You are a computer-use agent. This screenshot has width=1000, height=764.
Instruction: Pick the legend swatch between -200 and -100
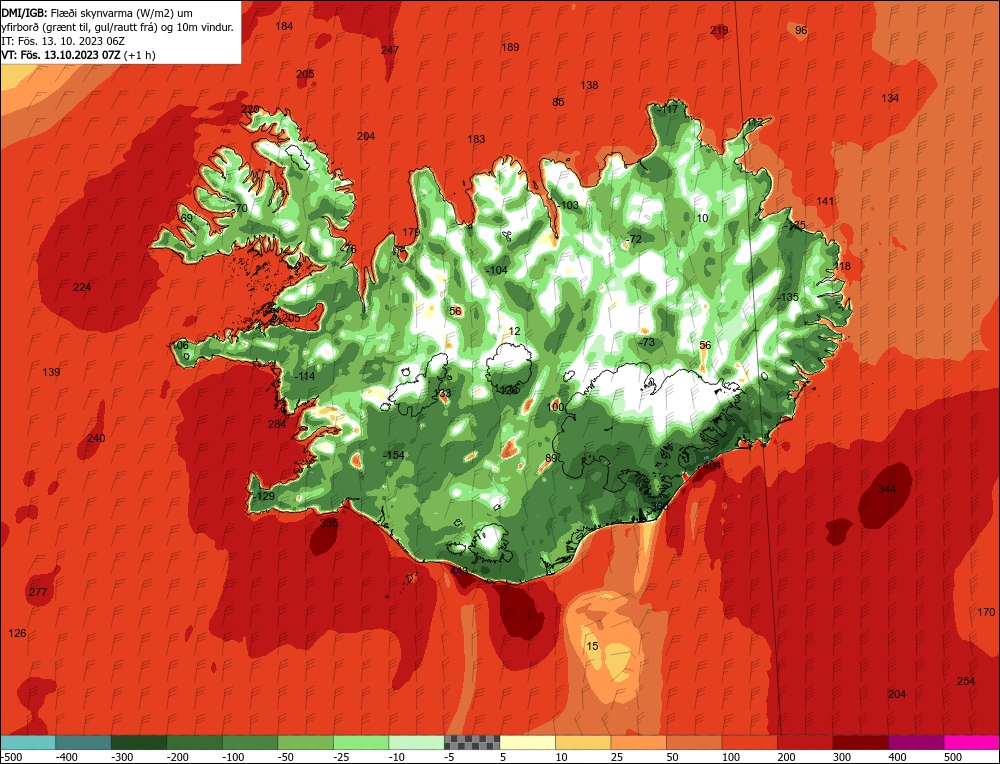(194, 742)
